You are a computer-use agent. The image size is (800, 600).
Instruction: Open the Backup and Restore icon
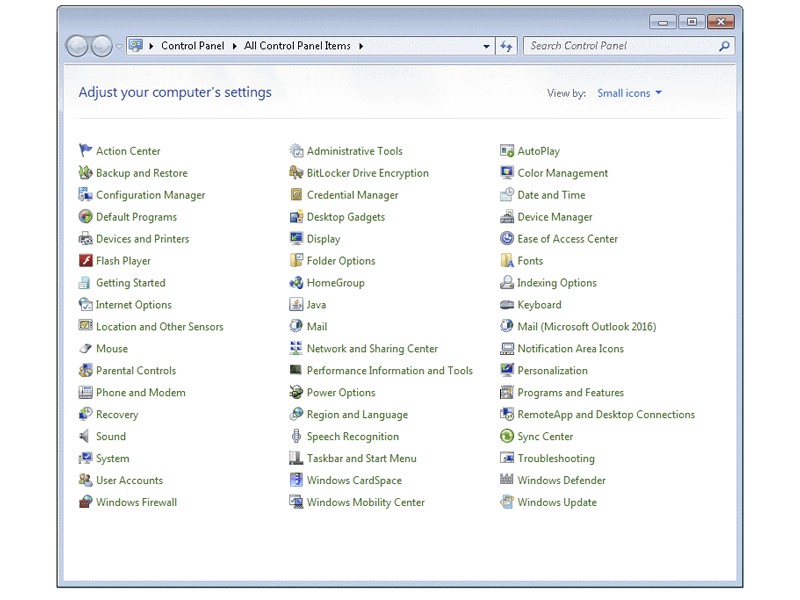point(85,172)
